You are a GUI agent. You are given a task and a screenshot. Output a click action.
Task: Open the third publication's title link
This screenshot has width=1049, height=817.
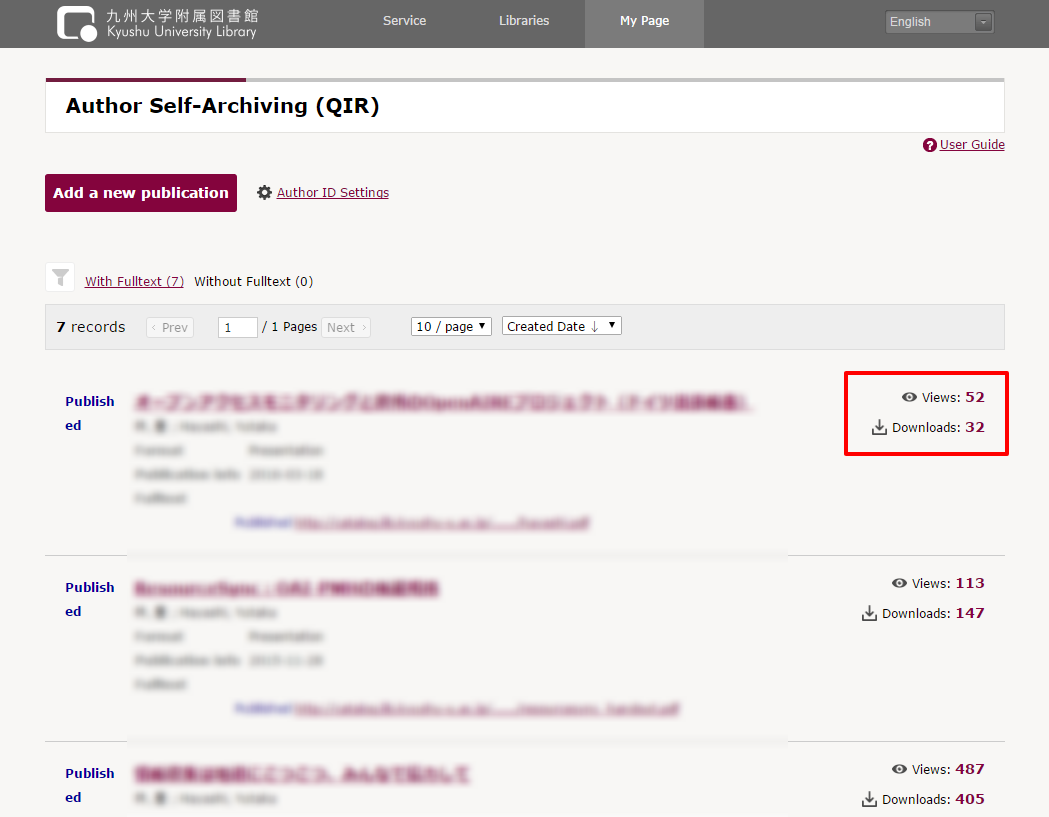tap(302, 774)
